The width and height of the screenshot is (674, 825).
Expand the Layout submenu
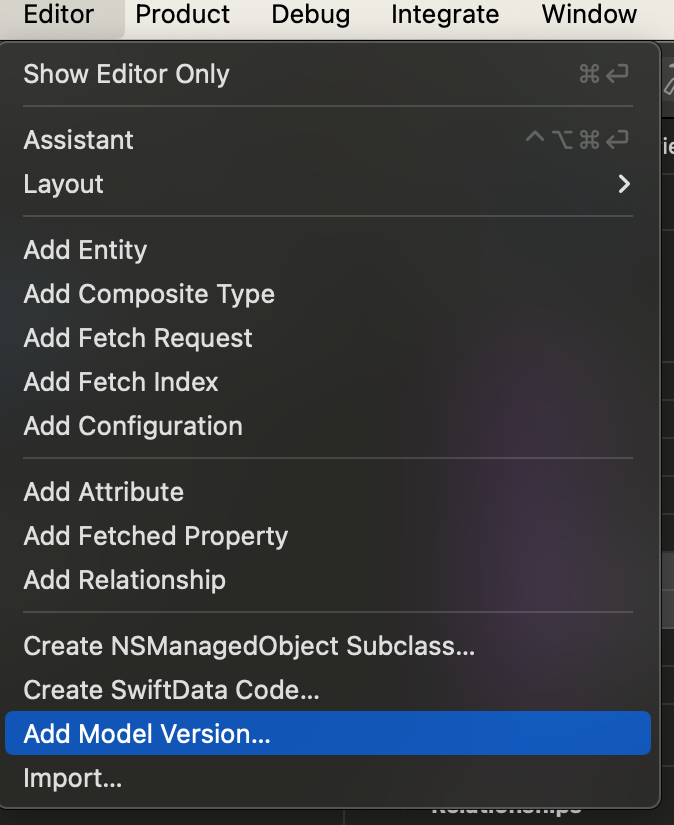pos(64,184)
